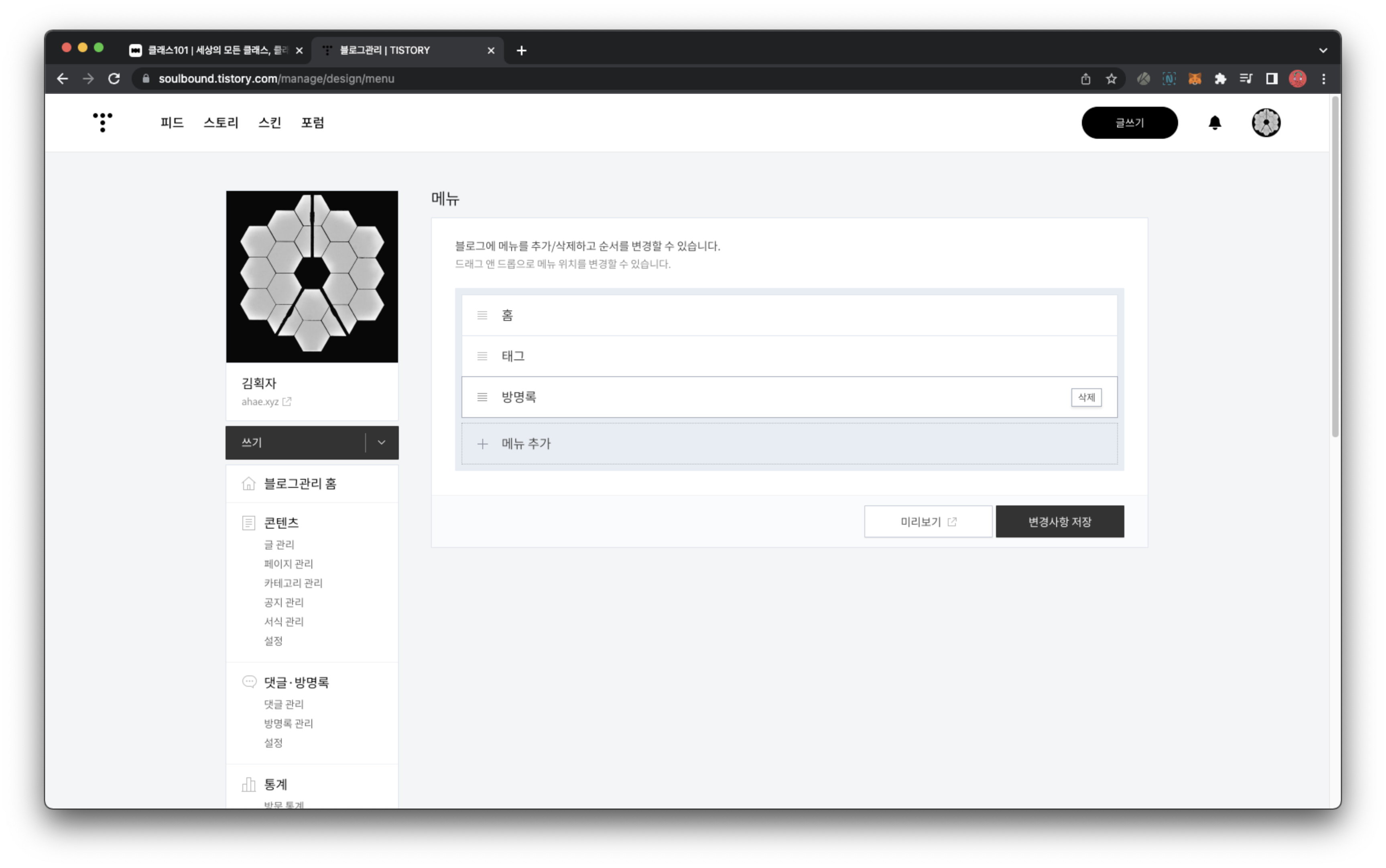Click the browser reload icon
Image resolution: width=1386 pixels, height=868 pixels.
pos(114,79)
